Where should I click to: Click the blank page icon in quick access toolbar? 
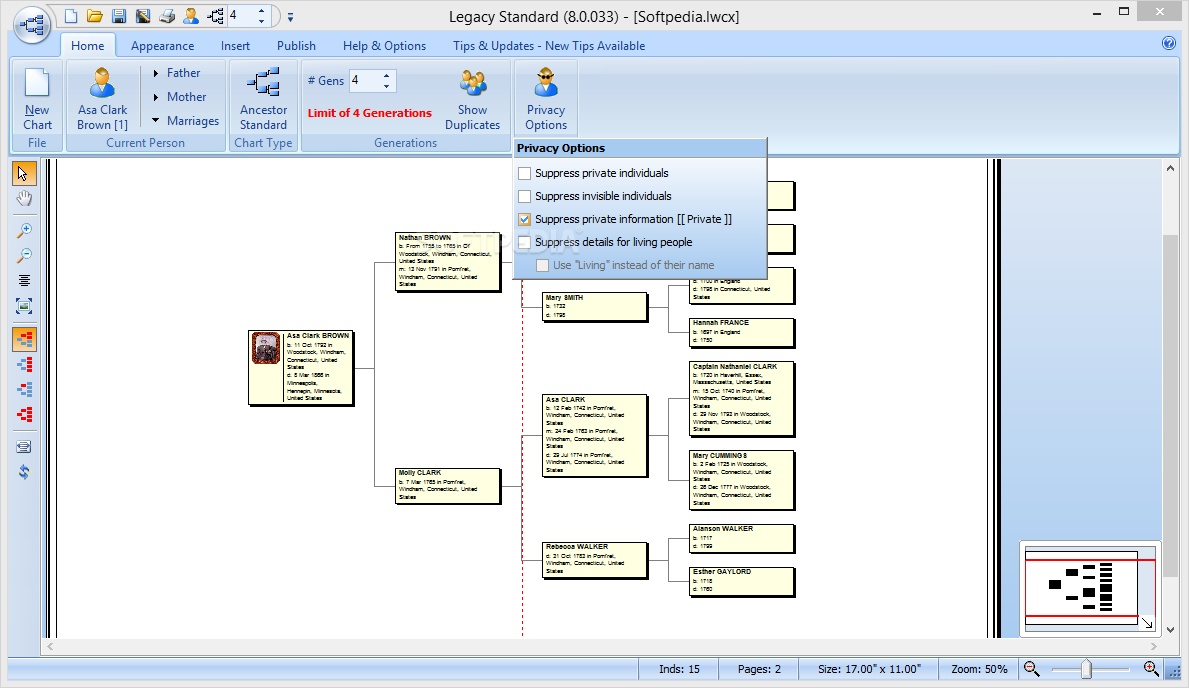tap(71, 15)
